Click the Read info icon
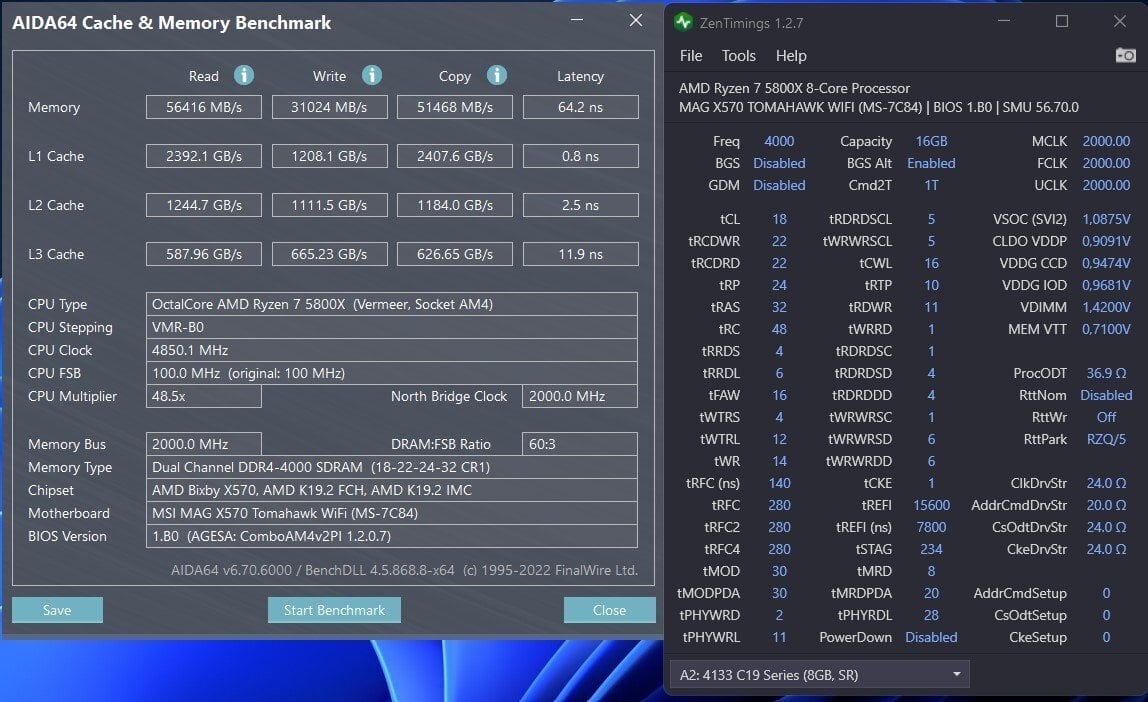This screenshot has height=702, width=1148. (x=243, y=75)
